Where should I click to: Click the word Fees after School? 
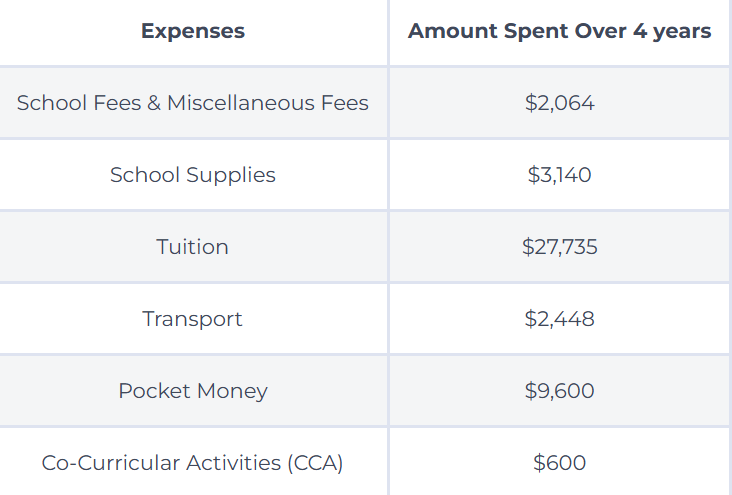117,103
